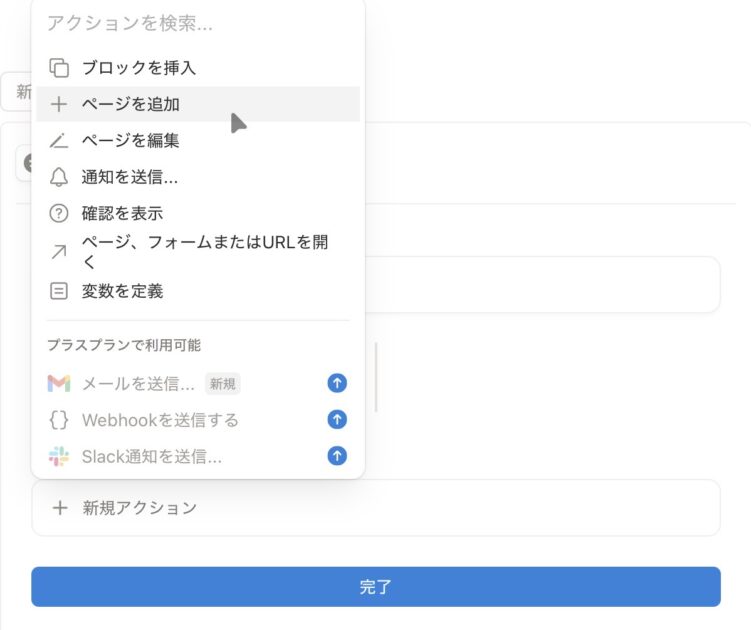This screenshot has width=751, height=630.
Task: Click the Insert Block copy icon
Action: coord(59,68)
